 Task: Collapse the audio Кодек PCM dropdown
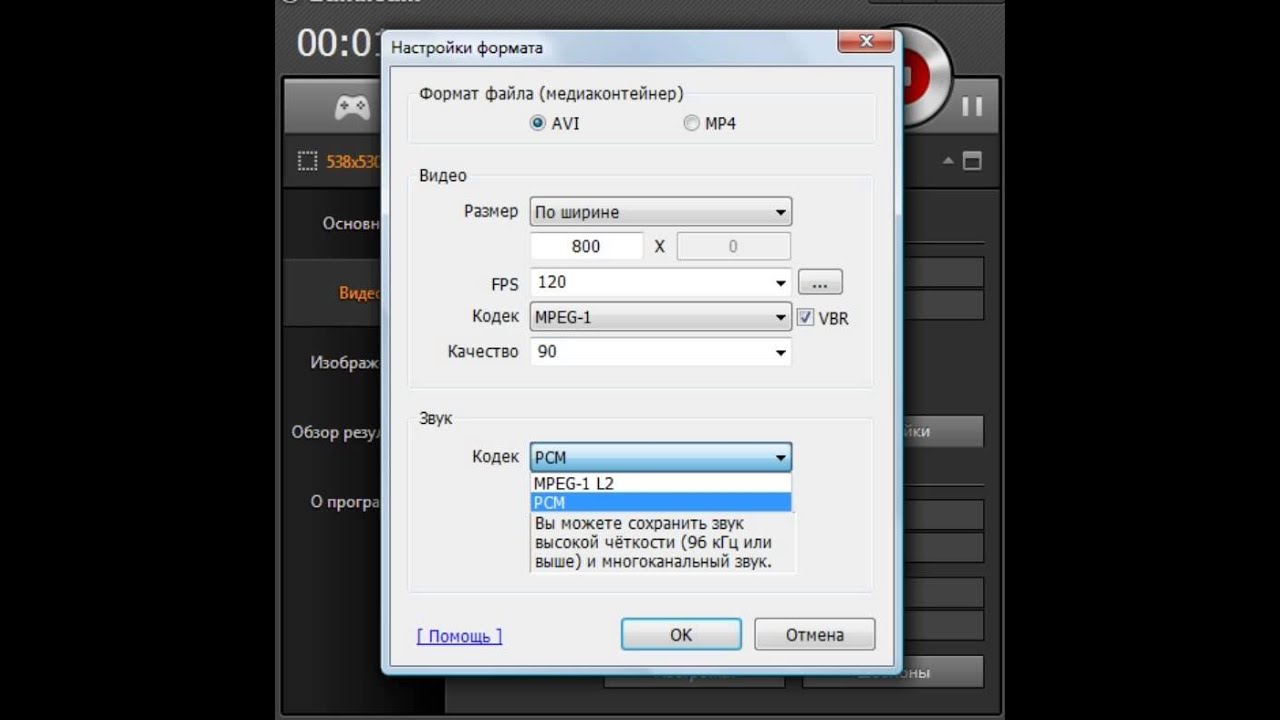click(660, 457)
